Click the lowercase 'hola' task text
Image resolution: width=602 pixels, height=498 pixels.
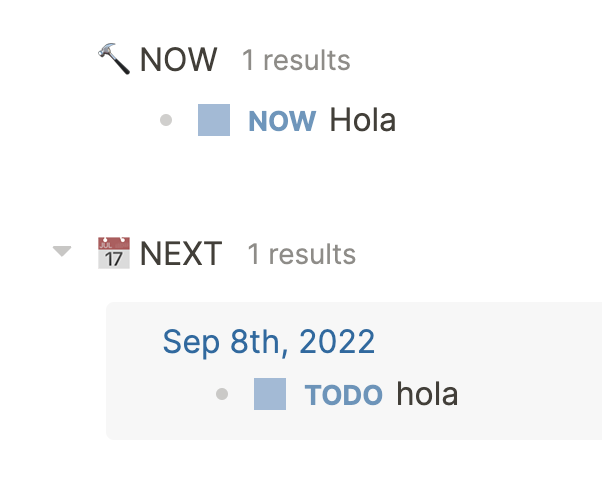point(427,394)
